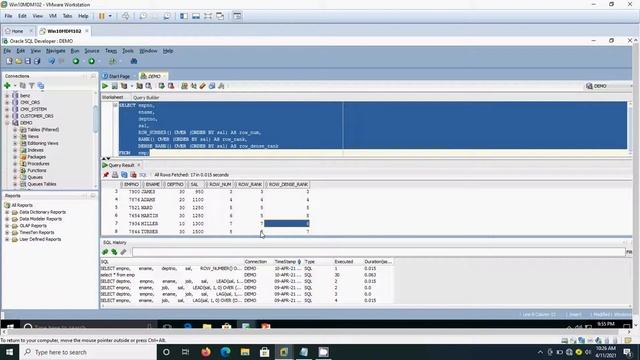Click the SQL History filter input field
The width and height of the screenshot is (640, 360).
point(378,252)
